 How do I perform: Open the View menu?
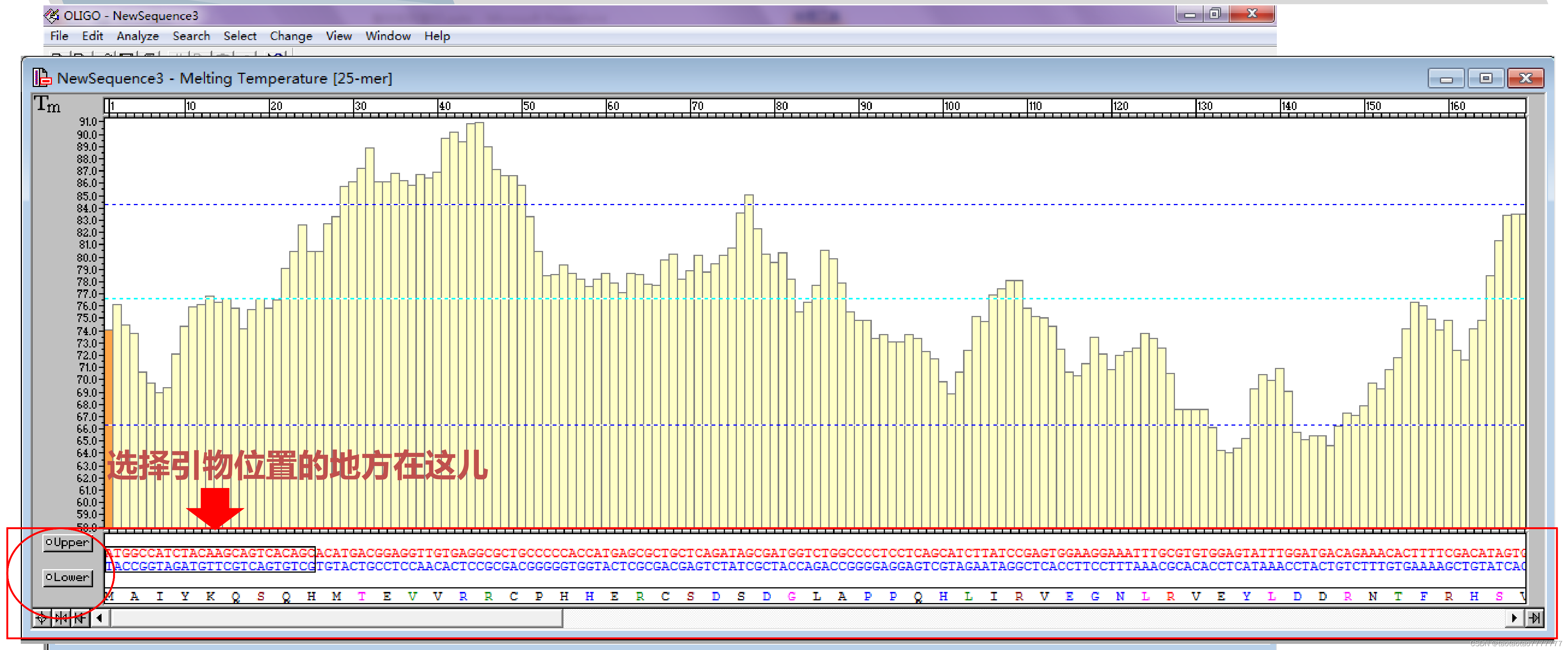click(x=338, y=36)
